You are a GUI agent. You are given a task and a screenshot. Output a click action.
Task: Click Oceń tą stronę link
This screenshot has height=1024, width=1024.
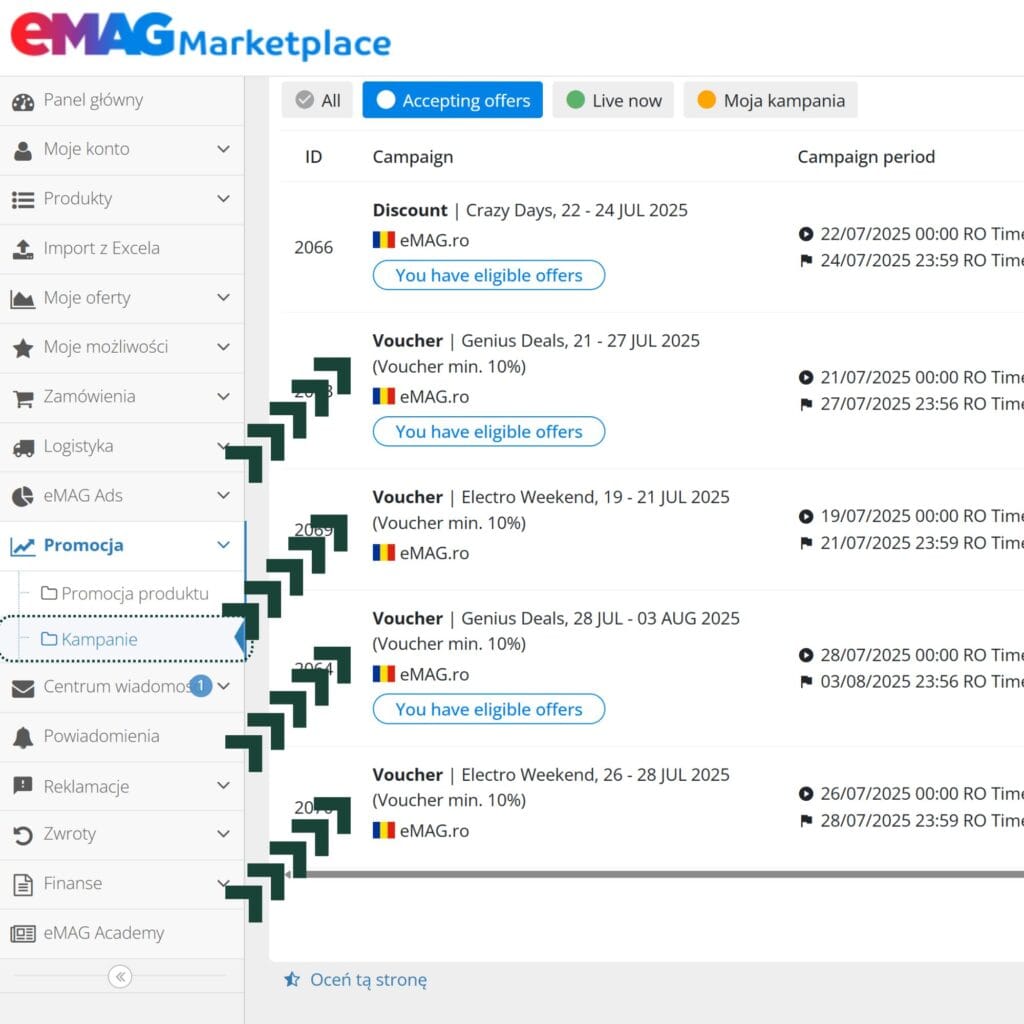click(x=368, y=980)
